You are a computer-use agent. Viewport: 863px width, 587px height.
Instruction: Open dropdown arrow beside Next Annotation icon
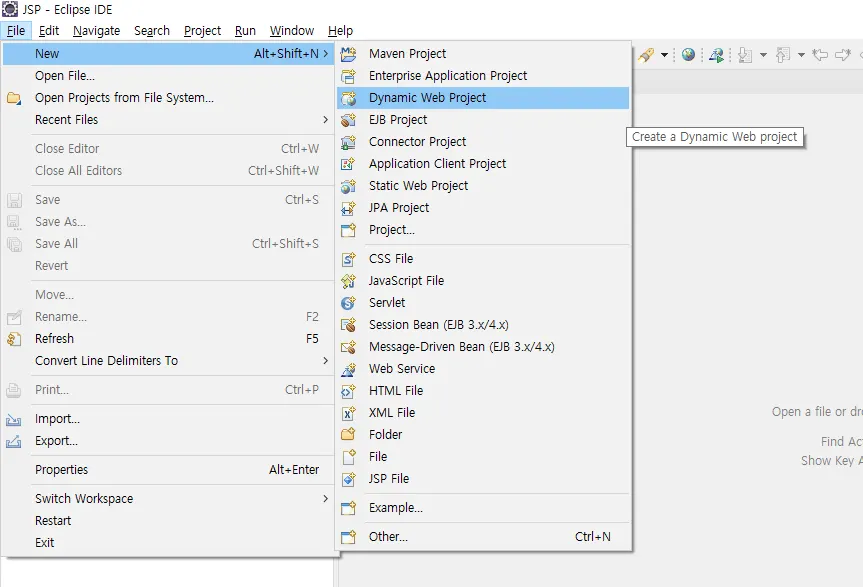(763, 55)
